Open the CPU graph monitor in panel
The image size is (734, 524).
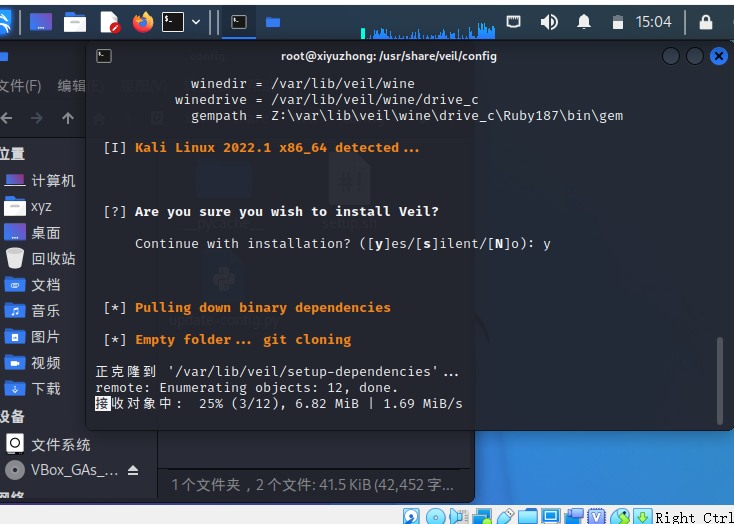tap(428, 30)
